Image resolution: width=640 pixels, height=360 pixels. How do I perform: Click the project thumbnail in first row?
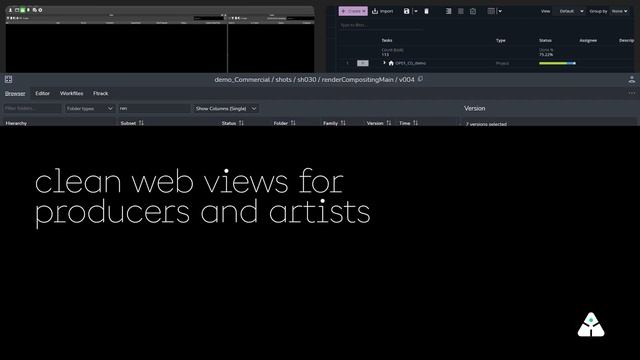pyautogui.click(x=362, y=63)
